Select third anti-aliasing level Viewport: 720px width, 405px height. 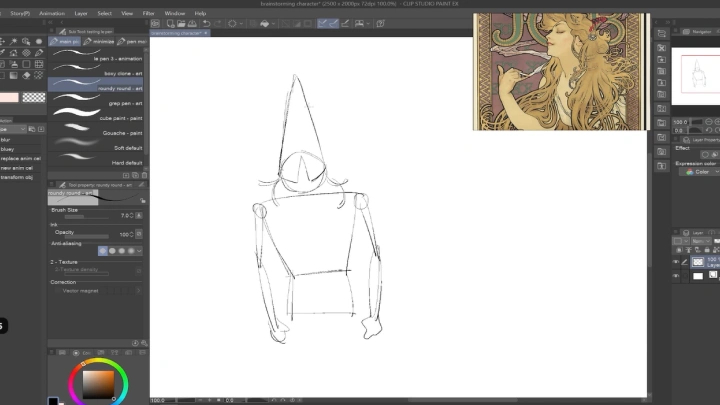point(122,251)
